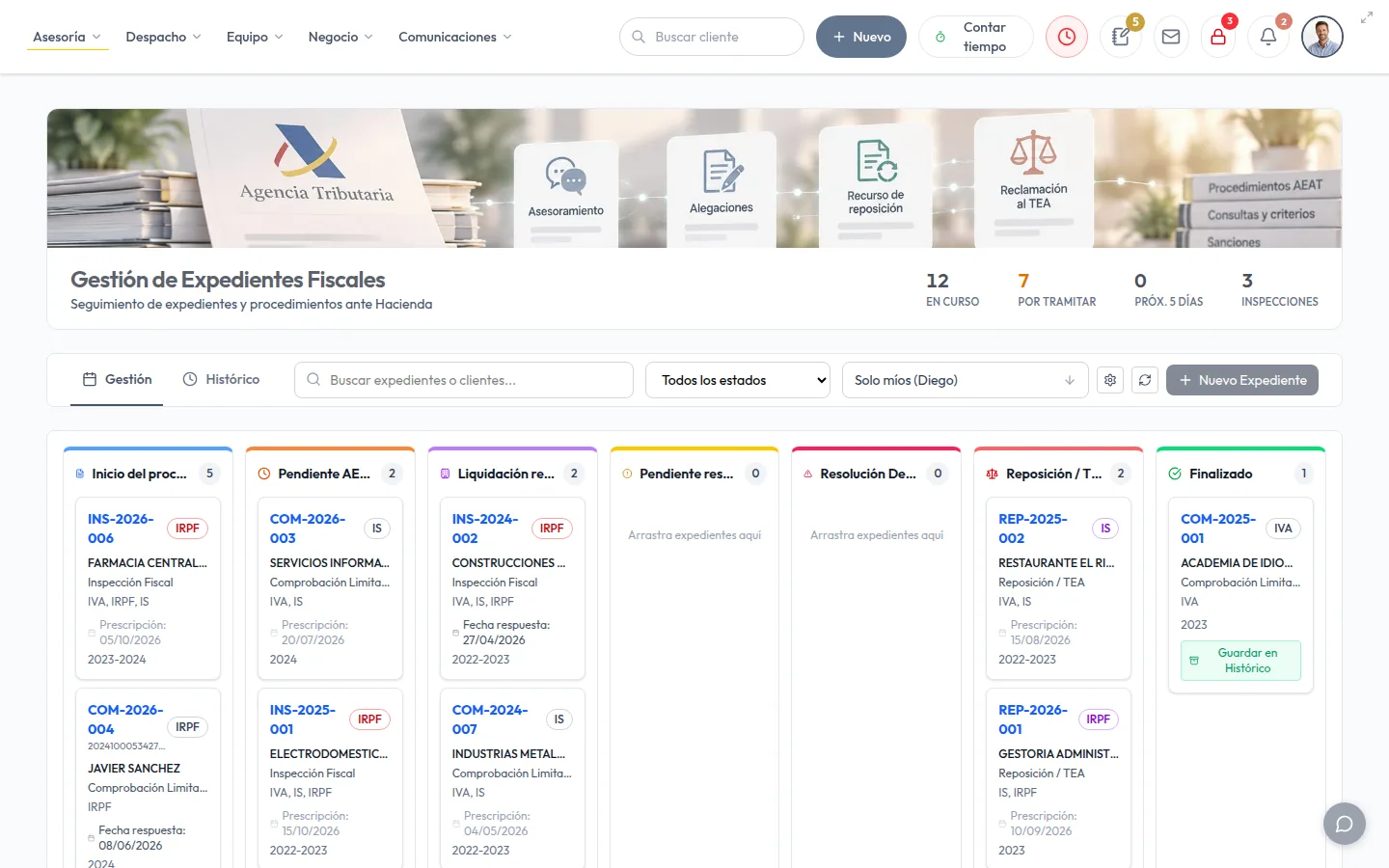Open expediente COM-2024-007
The width and height of the screenshot is (1389, 868).
tap(490, 719)
